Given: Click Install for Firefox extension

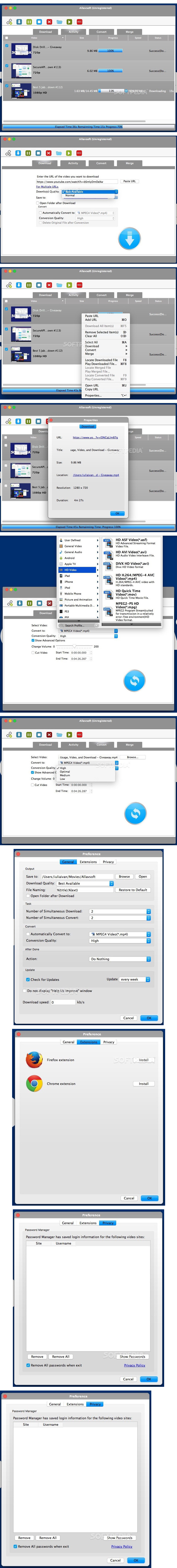Looking at the screenshot, I should pos(144,1060).
